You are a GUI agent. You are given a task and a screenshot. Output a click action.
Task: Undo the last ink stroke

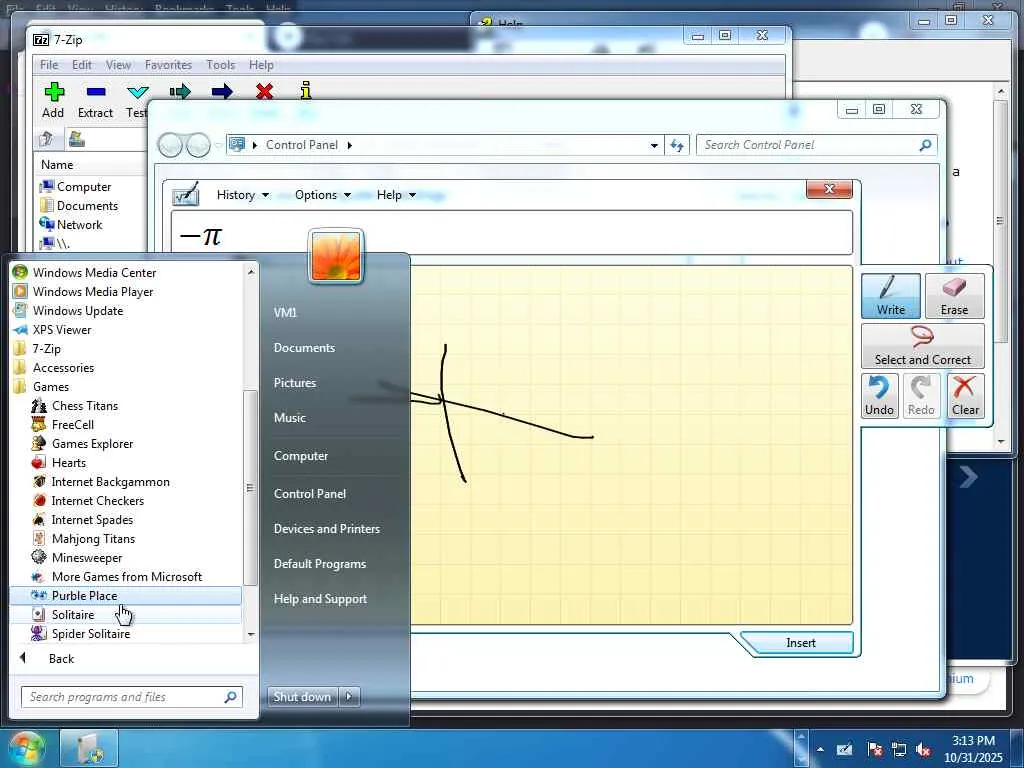point(879,396)
